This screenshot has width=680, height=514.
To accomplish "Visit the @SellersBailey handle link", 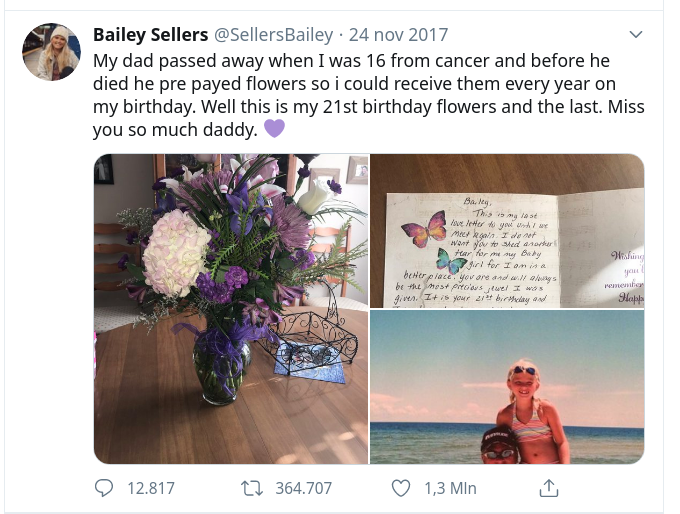I will click(273, 35).
